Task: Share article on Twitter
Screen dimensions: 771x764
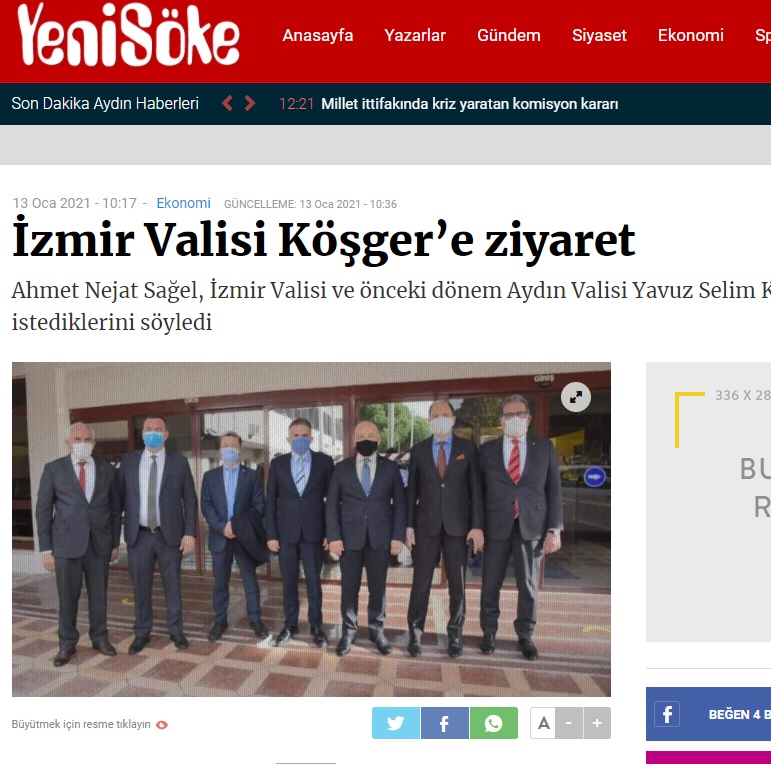Action: tap(396, 723)
